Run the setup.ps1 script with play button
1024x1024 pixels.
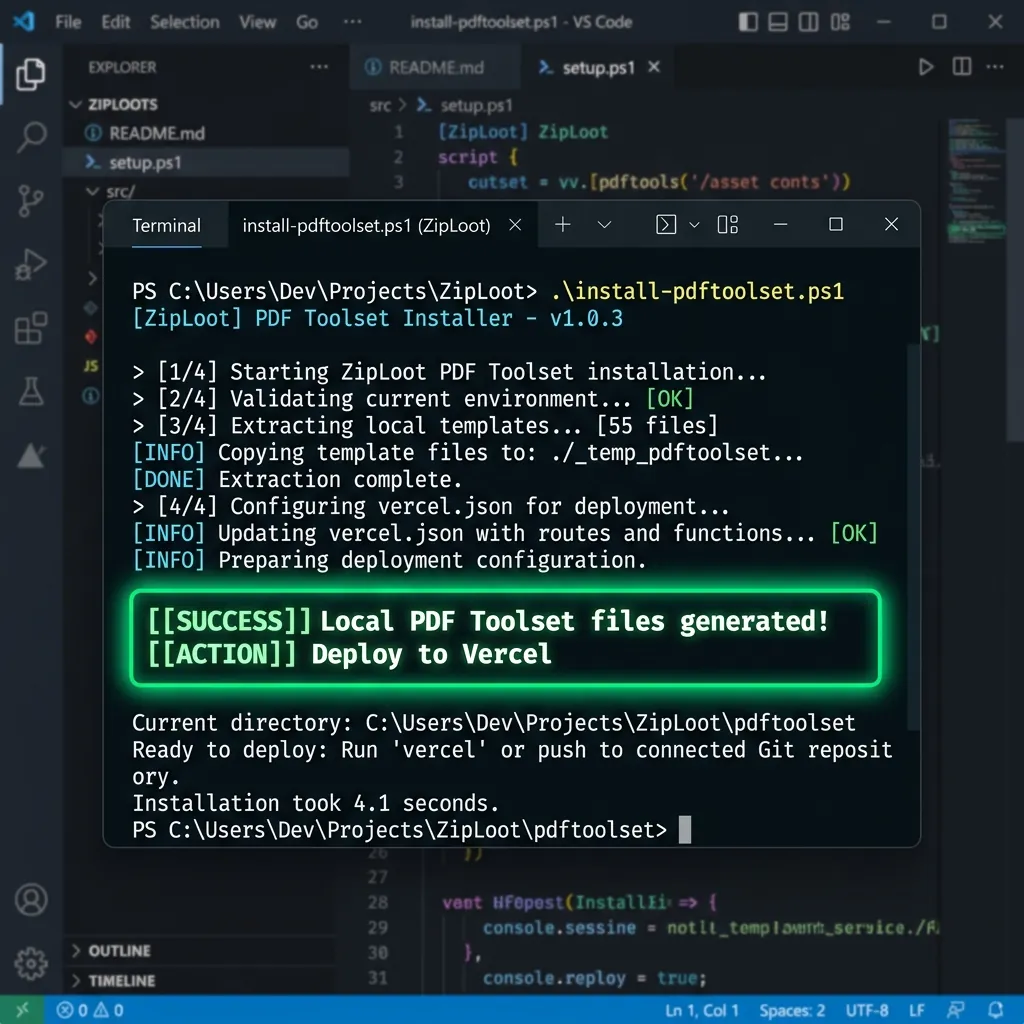point(925,67)
